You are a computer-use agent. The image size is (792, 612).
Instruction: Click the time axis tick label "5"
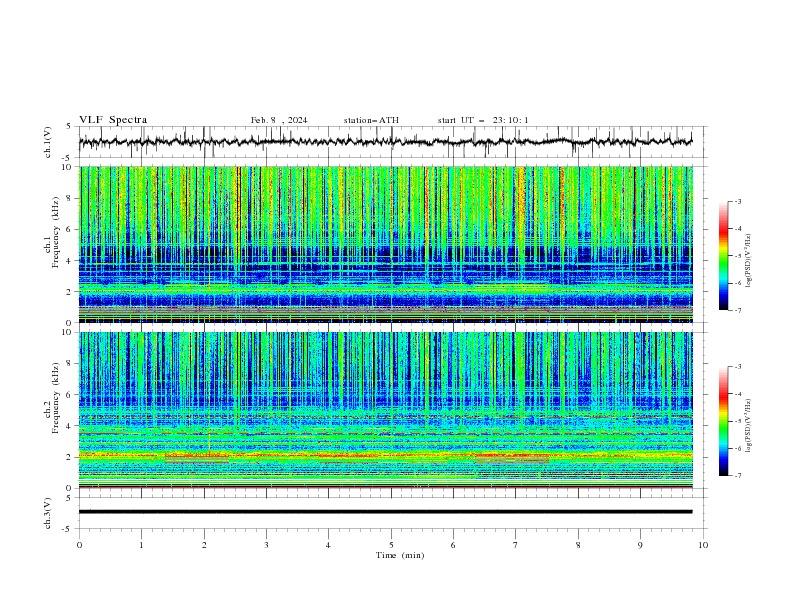pos(391,545)
